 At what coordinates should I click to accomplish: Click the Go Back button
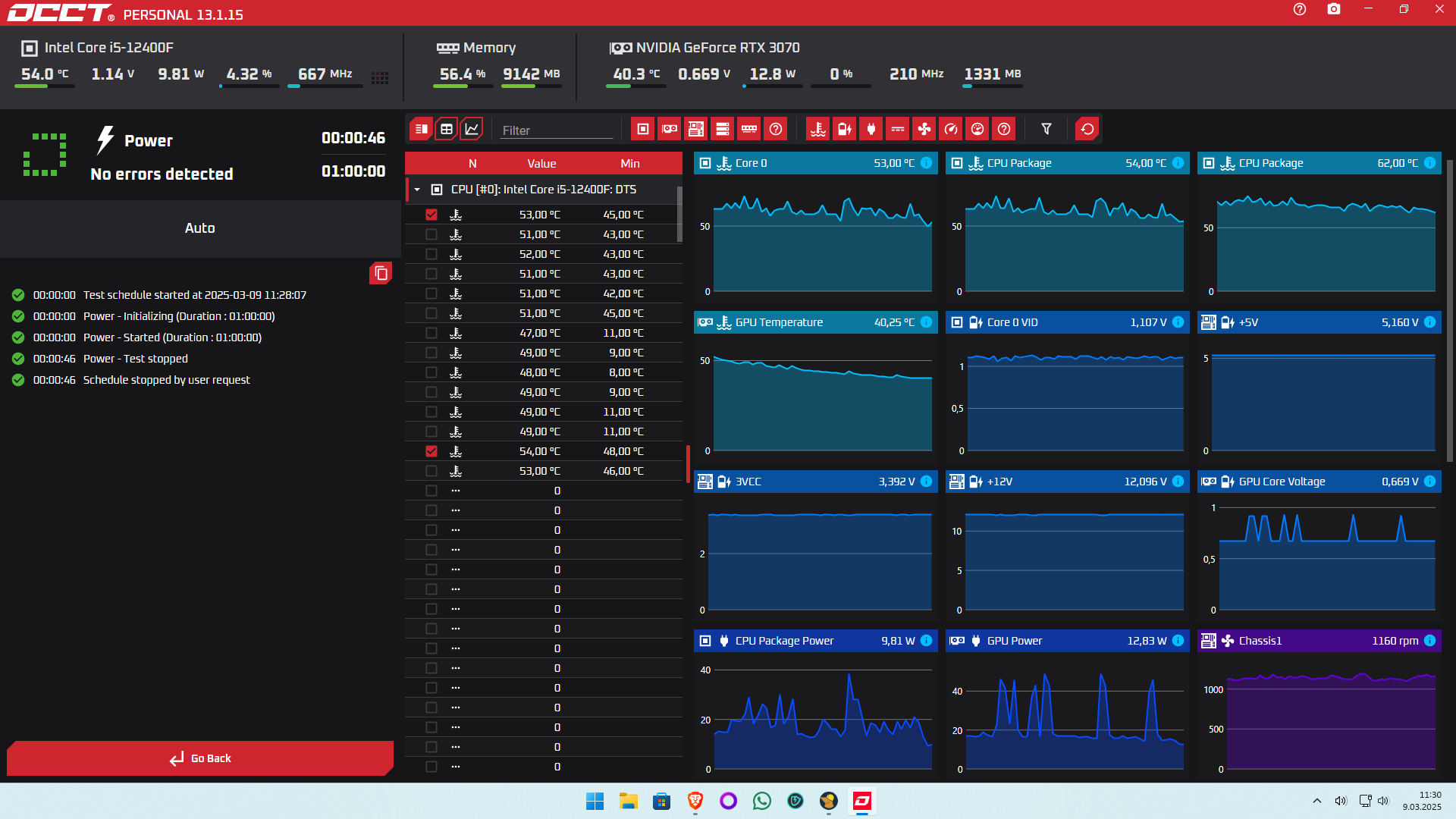(200, 758)
